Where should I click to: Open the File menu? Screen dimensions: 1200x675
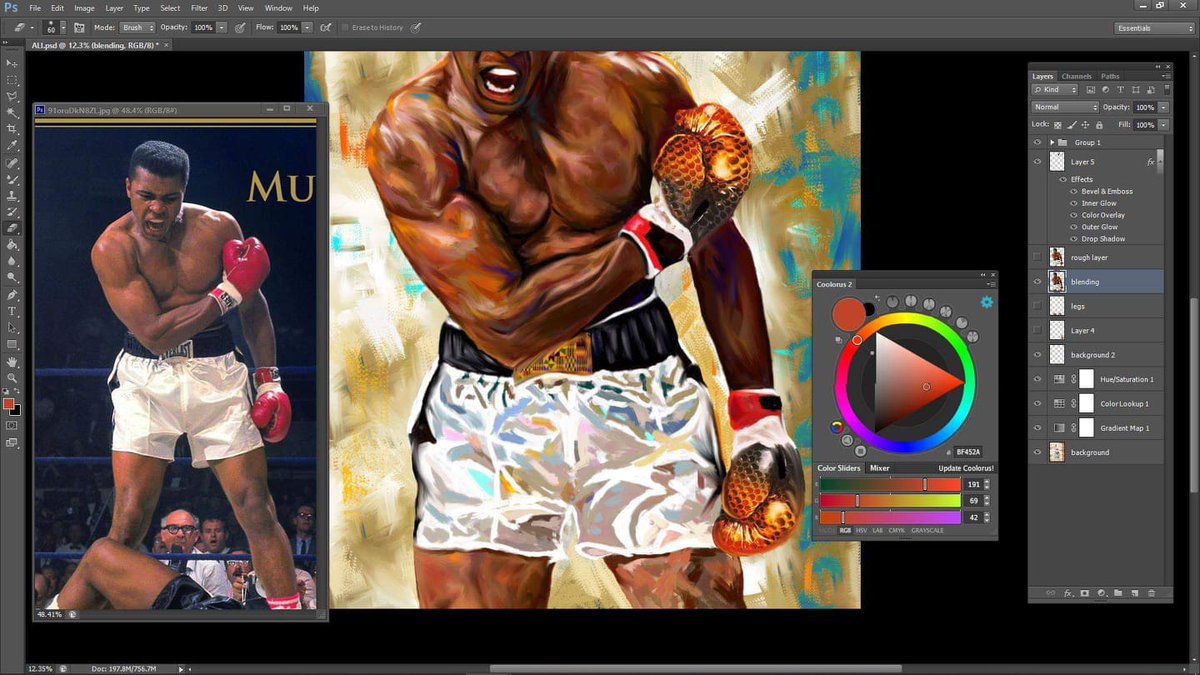tap(35, 8)
